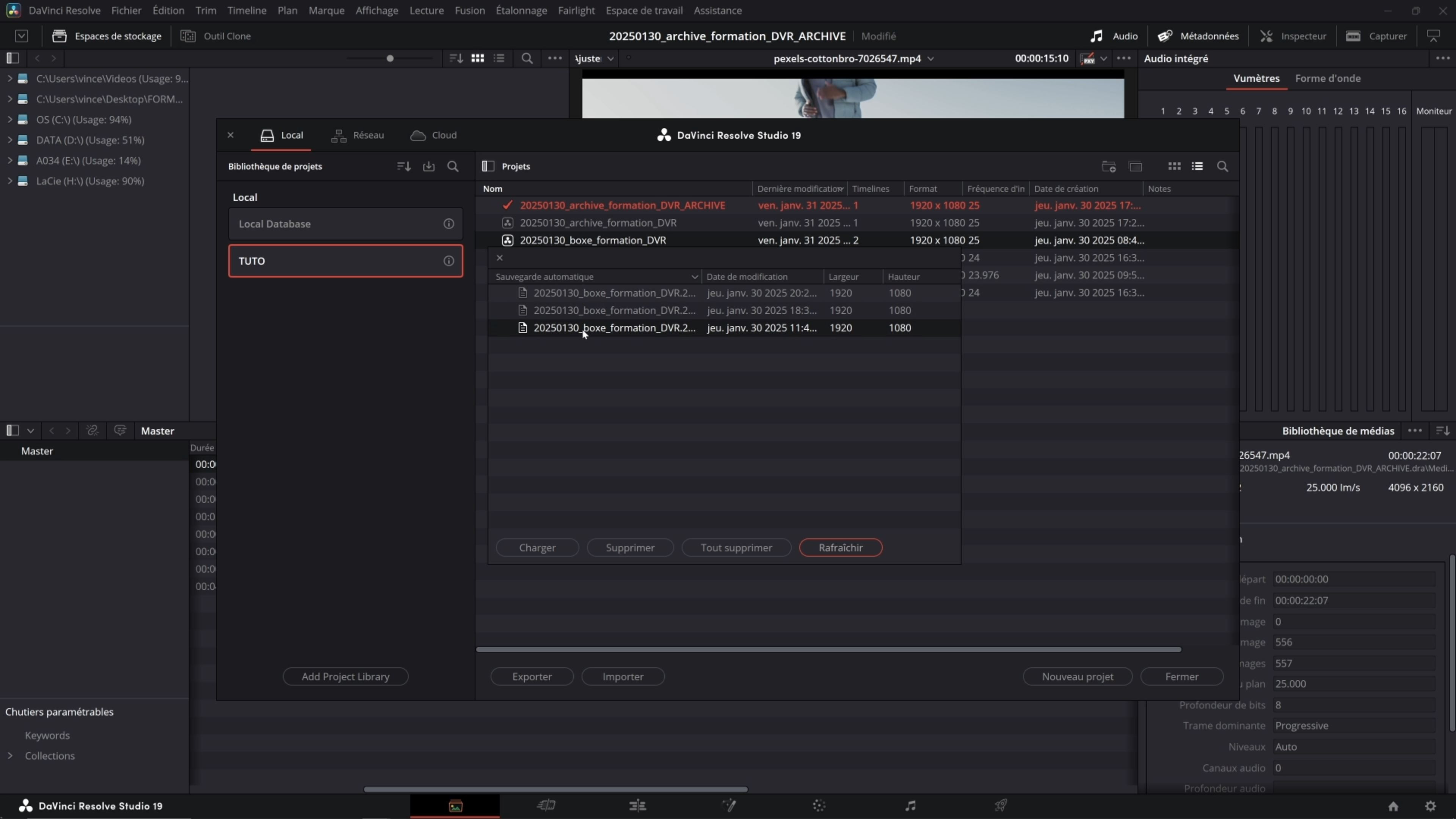Viewport: 1456px width, 819px height.
Task: Open the Color page icon
Action: tap(819, 805)
